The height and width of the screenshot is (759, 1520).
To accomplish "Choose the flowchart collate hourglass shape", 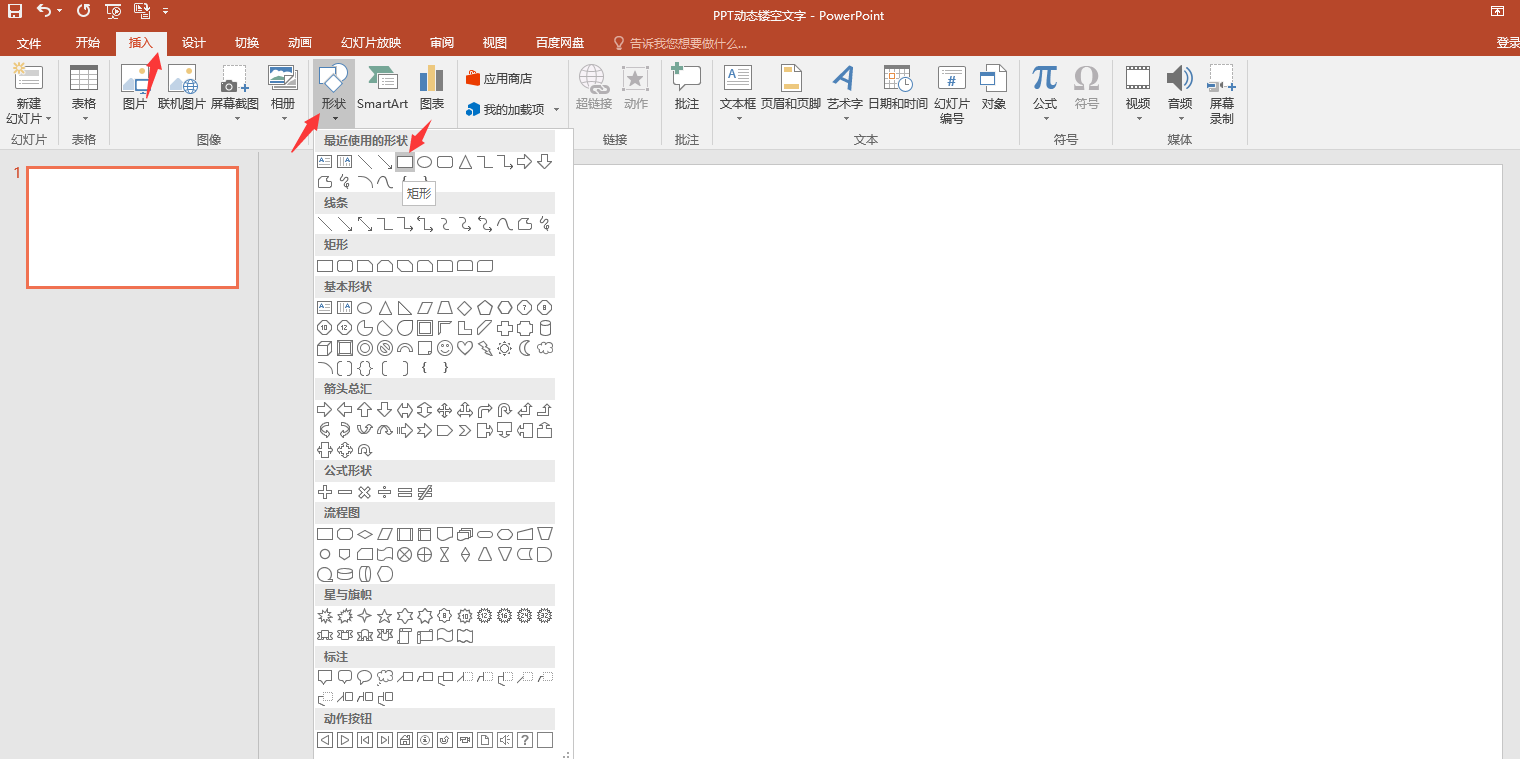I will tap(445, 554).
